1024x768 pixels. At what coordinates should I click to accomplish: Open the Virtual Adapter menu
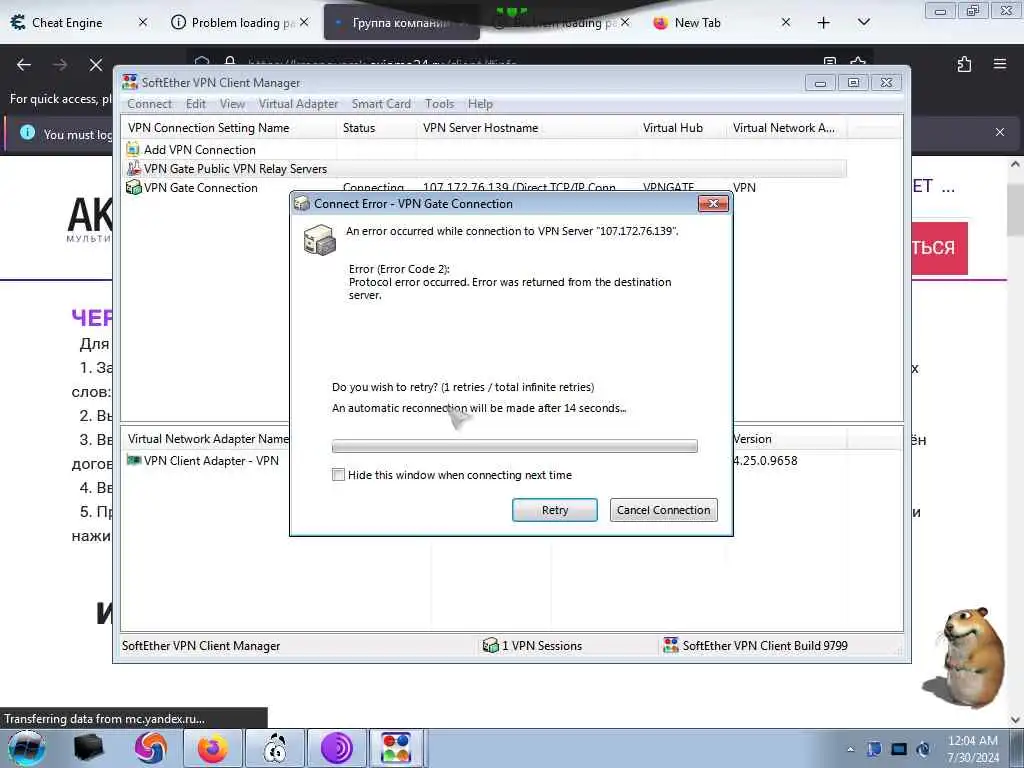point(298,104)
